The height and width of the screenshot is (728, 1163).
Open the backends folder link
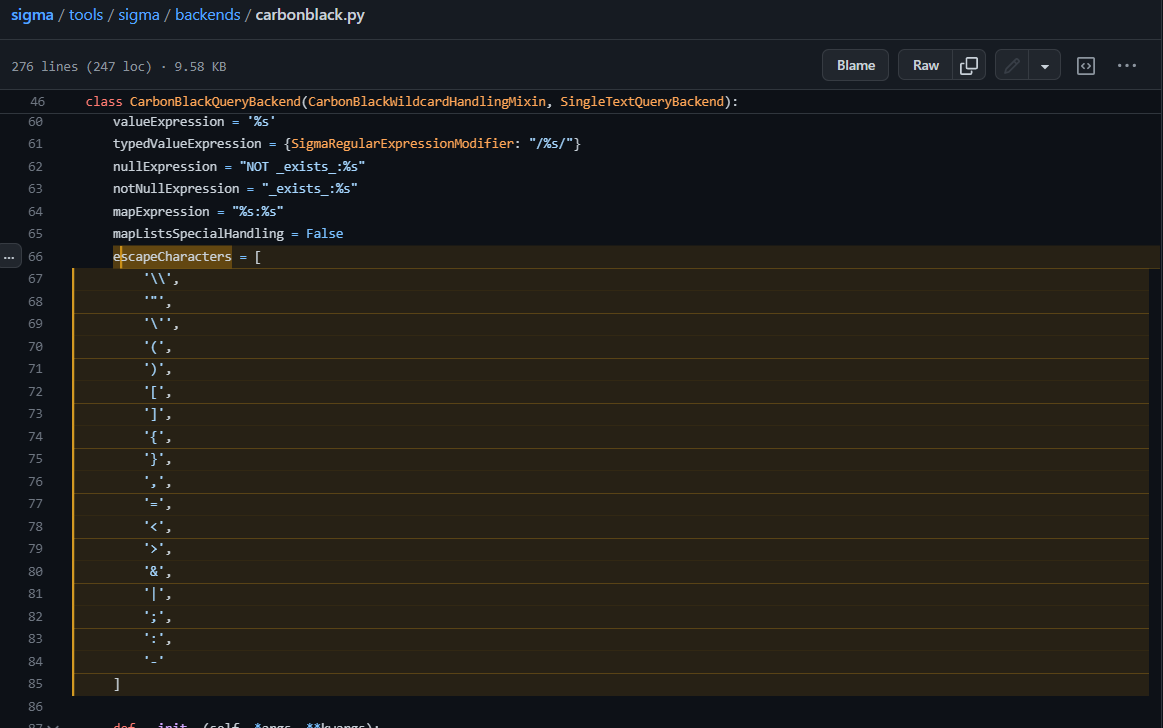(207, 14)
